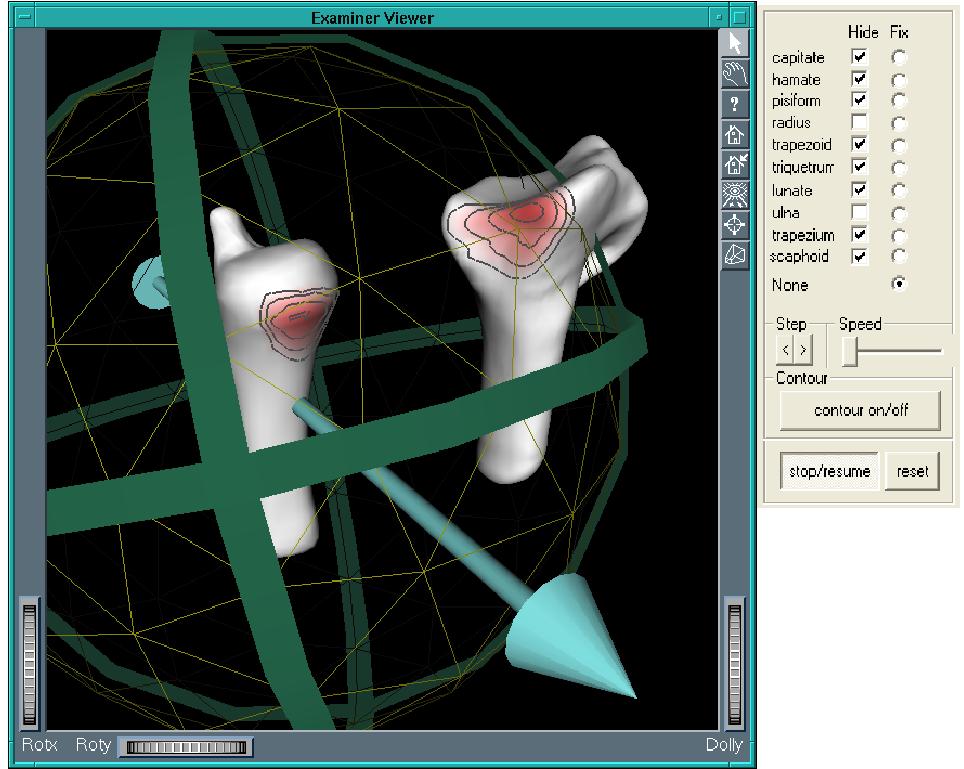Screen dimensions: 964x769
Task: Click the View All eye icon
Action: coord(735,195)
